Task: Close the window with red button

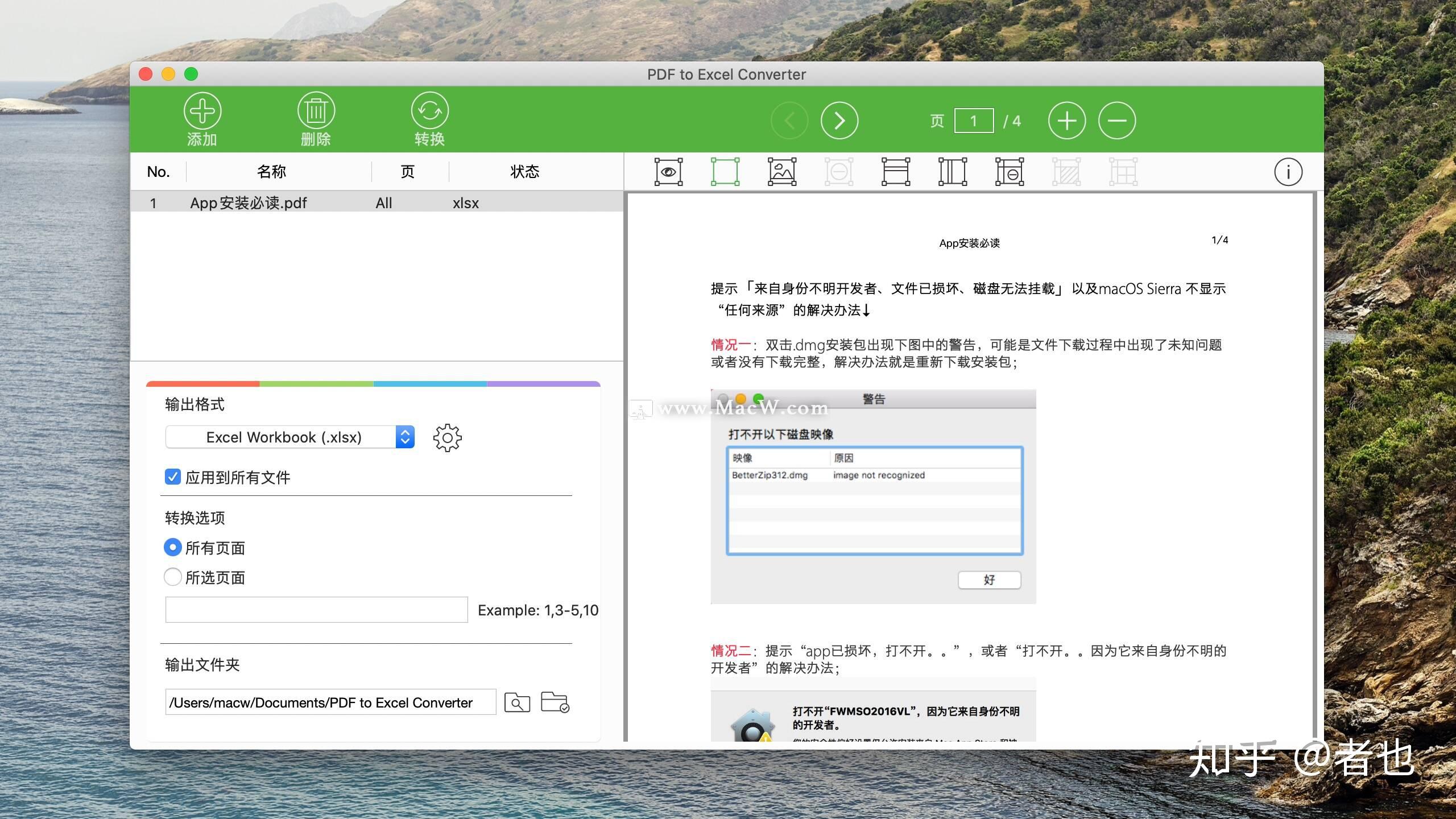Action: point(146,74)
